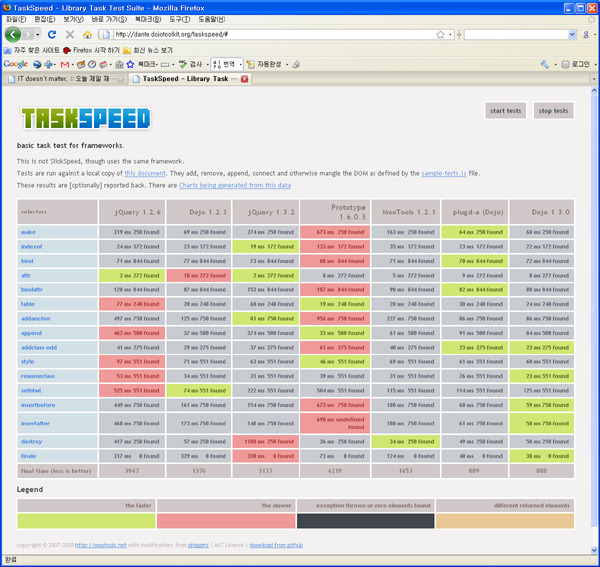This screenshot has width=600, height=567.
Task: Open the sample-tests.js link
Action: pos(443,173)
